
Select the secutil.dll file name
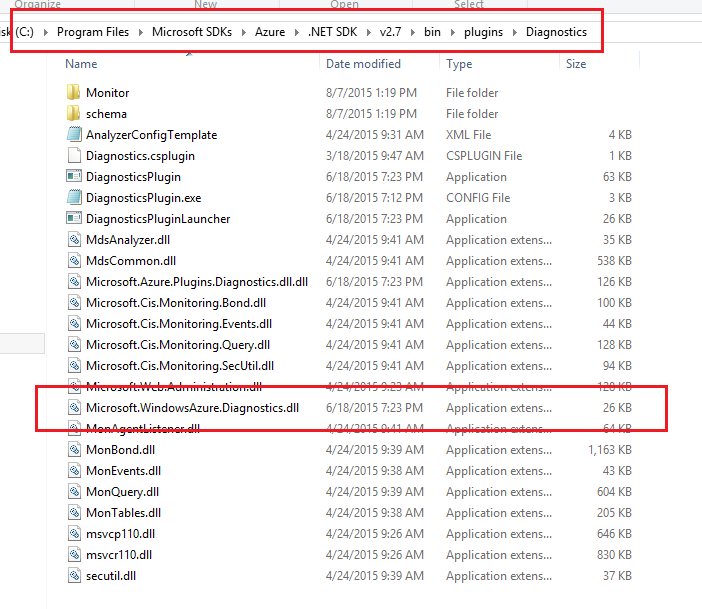click(x=111, y=576)
